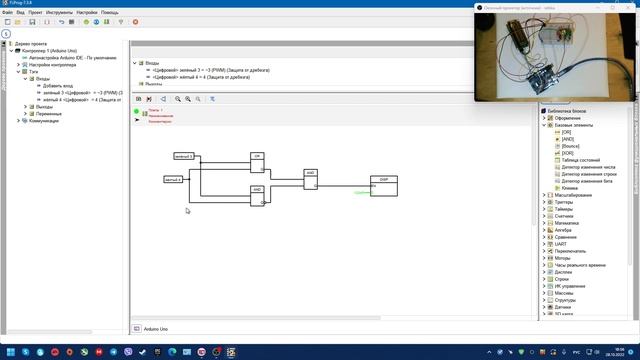Collapse Базовые элементы in block library

click(544, 125)
